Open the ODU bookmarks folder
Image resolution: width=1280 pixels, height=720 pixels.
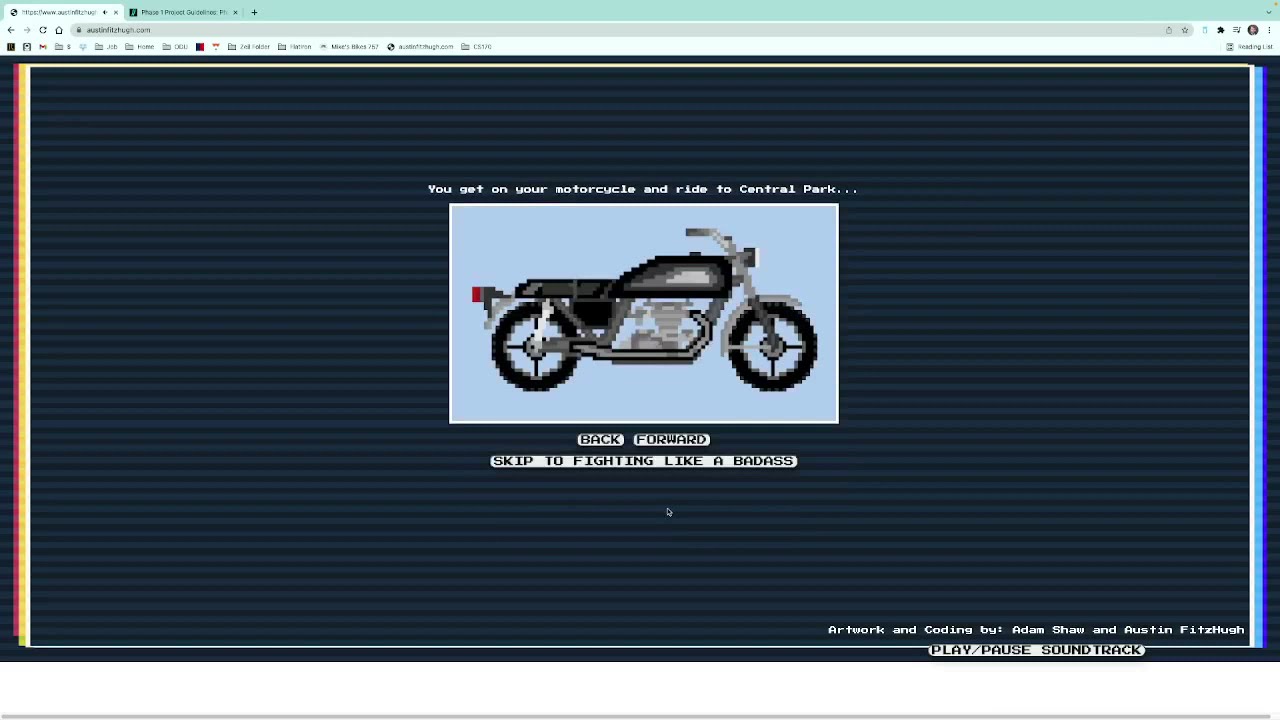[175, 47]
